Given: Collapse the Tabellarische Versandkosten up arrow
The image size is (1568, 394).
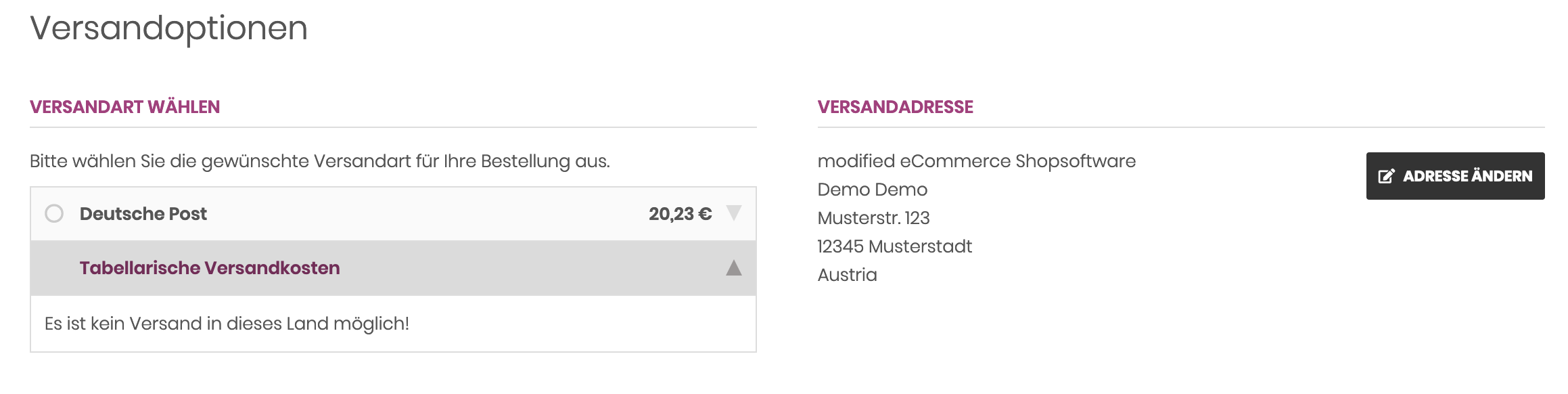Looking at the screenshot, I should 734,268.
